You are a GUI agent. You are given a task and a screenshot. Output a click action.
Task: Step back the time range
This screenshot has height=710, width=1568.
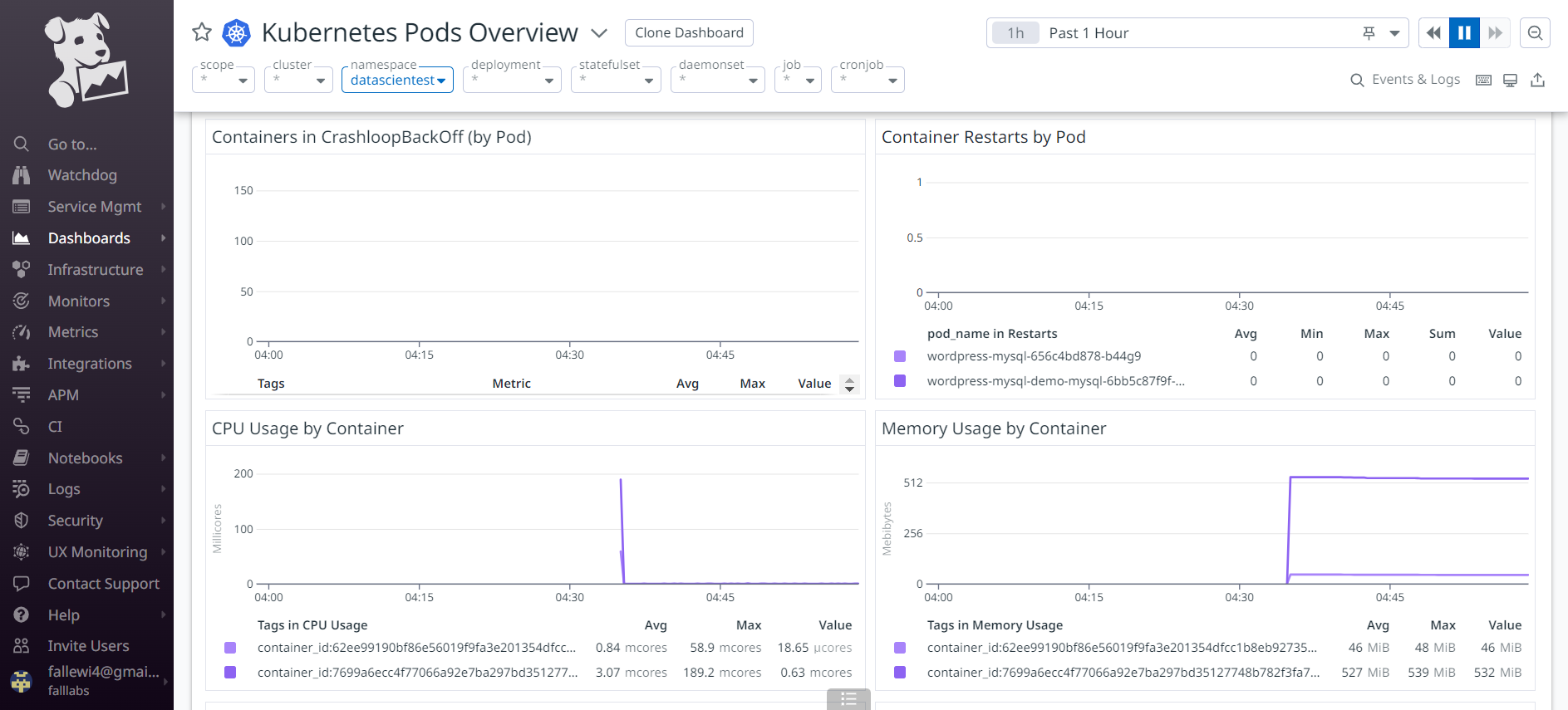(x=1433, y=33)
